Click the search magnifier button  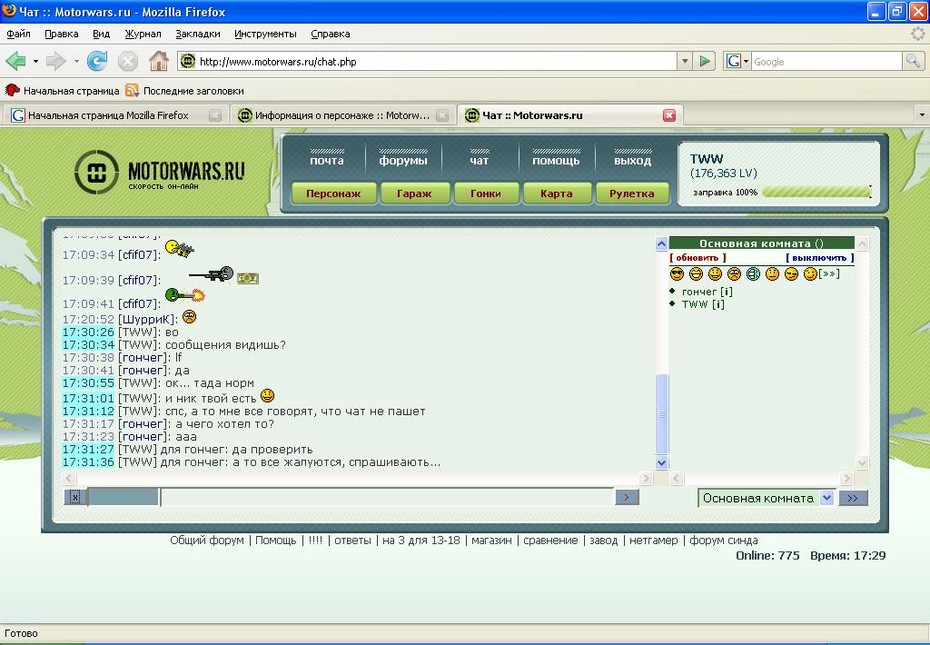(912, 61)
